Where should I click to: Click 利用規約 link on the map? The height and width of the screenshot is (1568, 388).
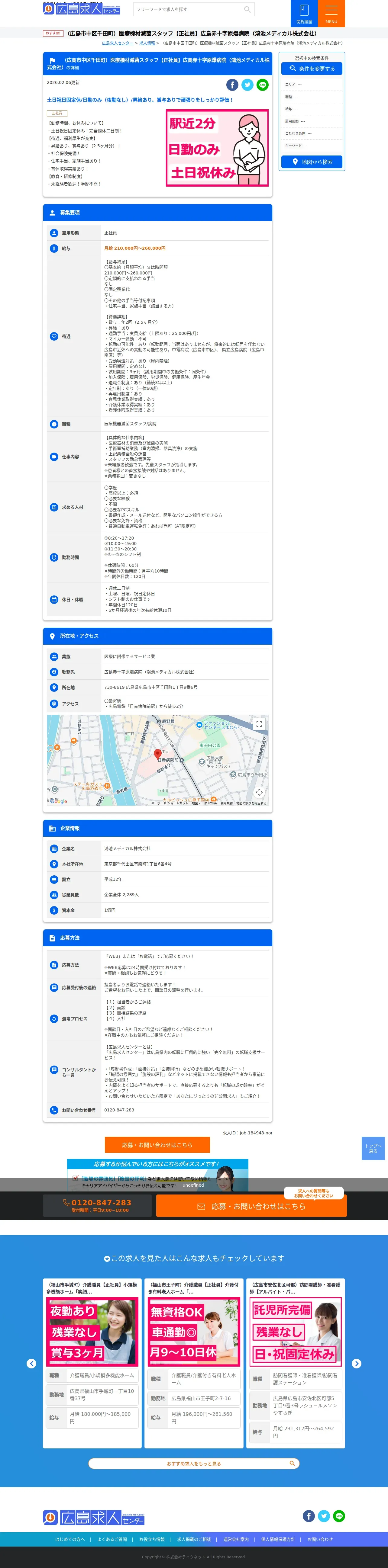[227, 803]
